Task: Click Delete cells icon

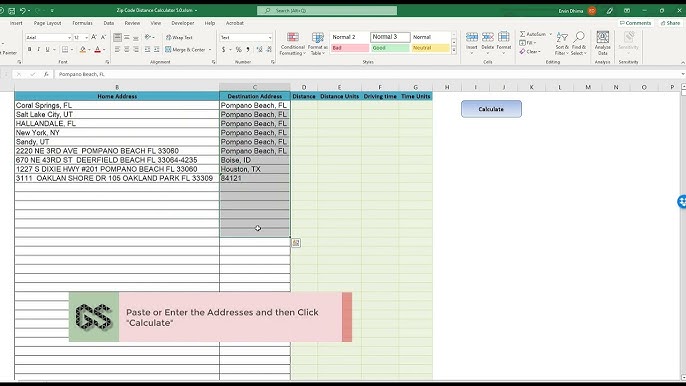Action: tap(487, 38)
